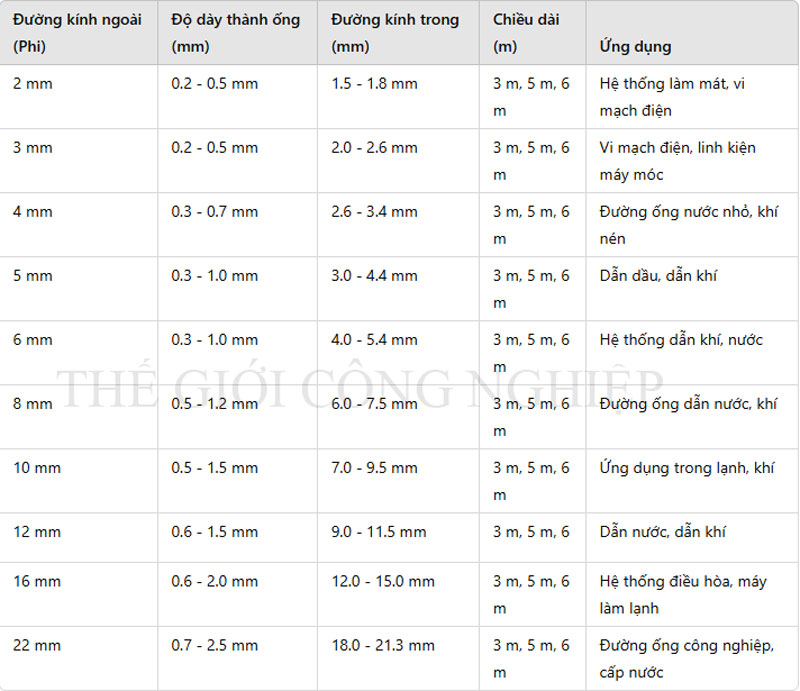Click the "0.5 - 1.2 mm" thickness cell

pos(214,404)
